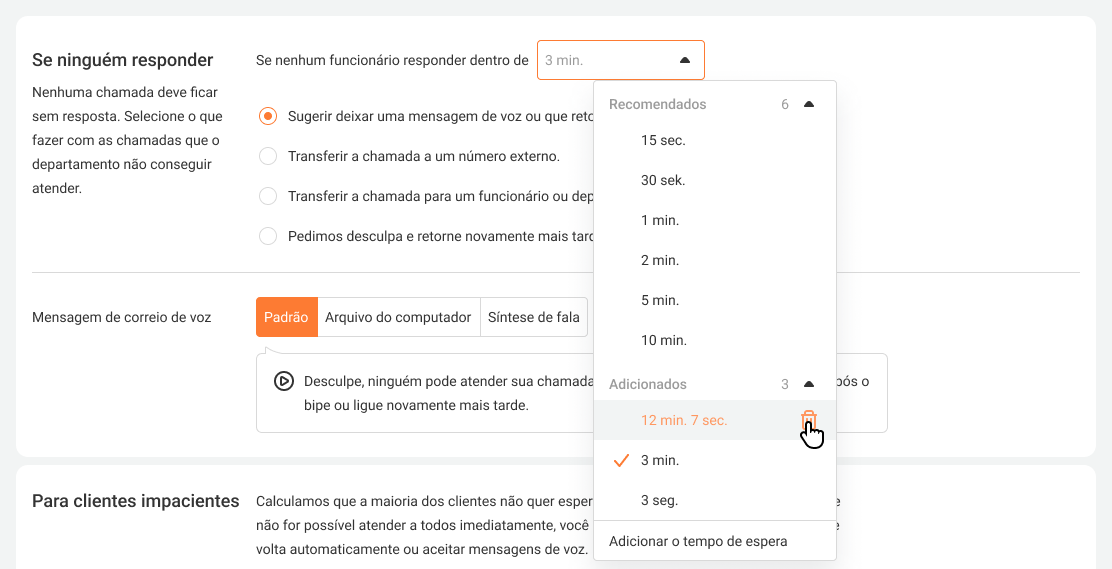This screenshot has width=1112, height=569.
Task: Play the default voicemail message
Action: 284,381
